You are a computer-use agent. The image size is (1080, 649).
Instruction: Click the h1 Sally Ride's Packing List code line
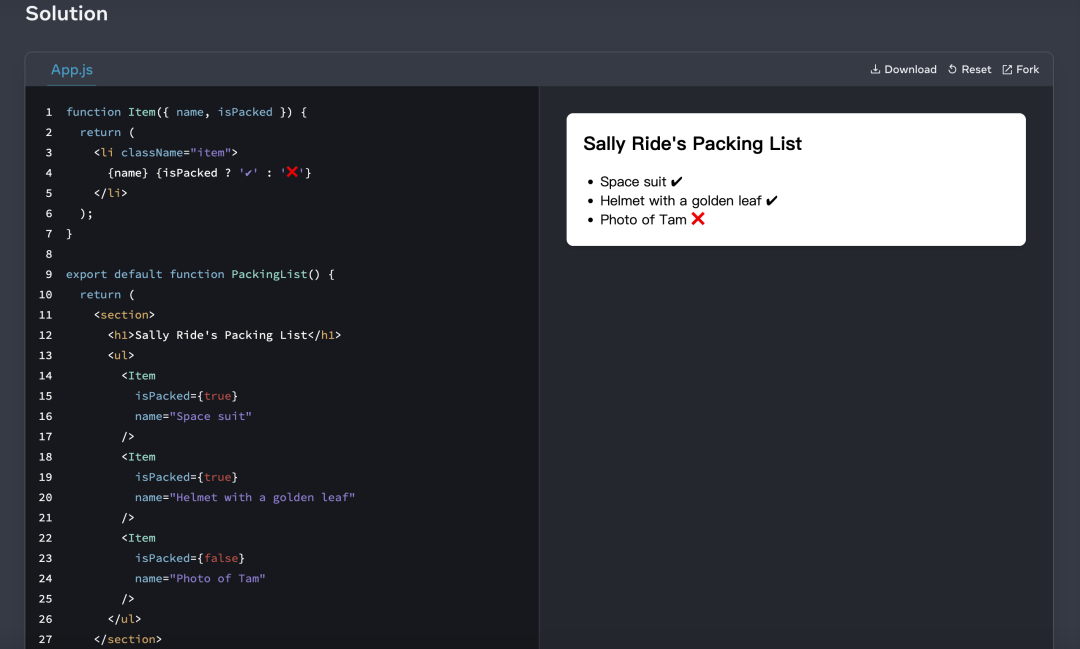tap(224, 335)
